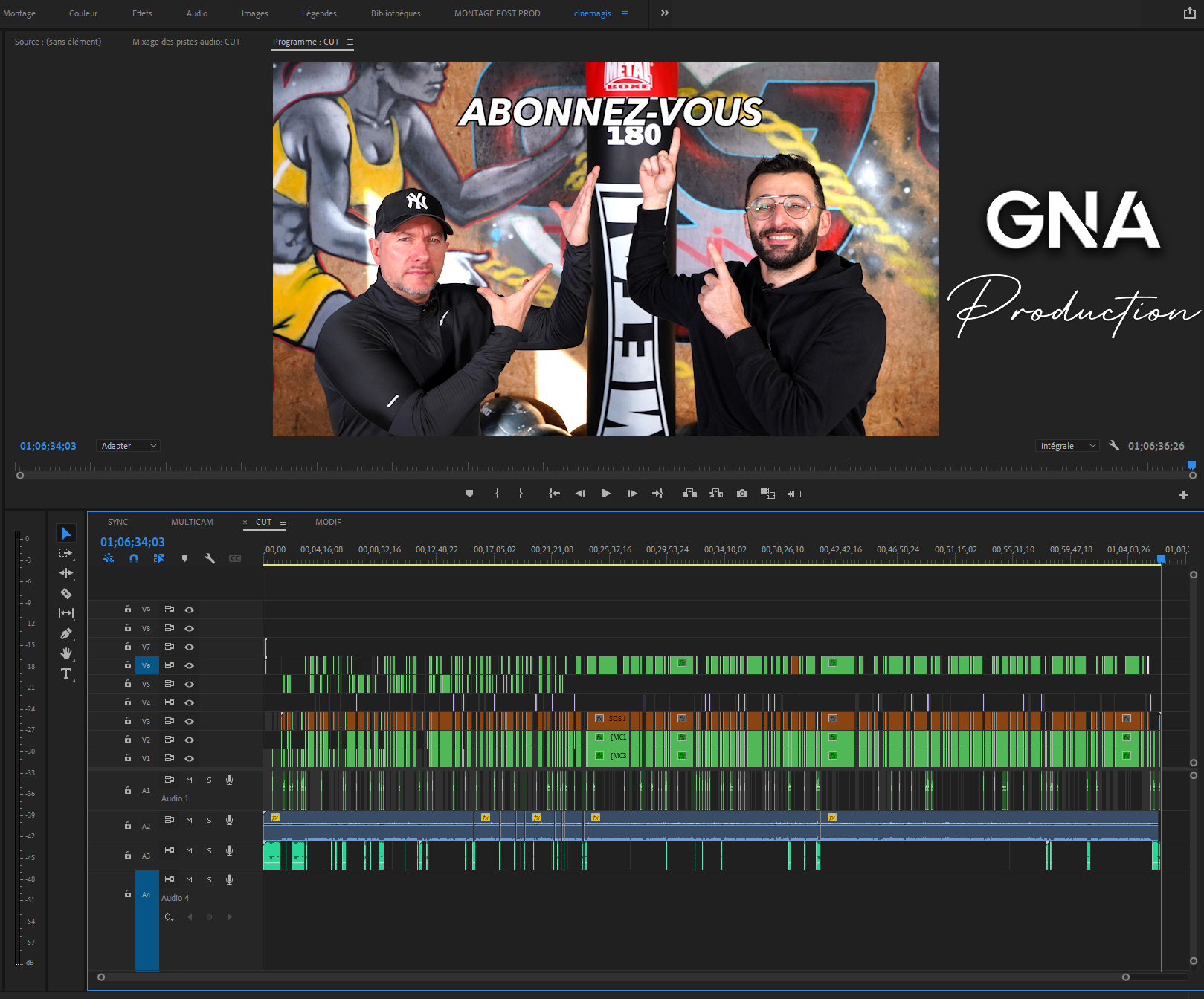Viewport: 1204px width, 999px height.
Task: Add a marker in the timeline header
Action: [184, 558]
